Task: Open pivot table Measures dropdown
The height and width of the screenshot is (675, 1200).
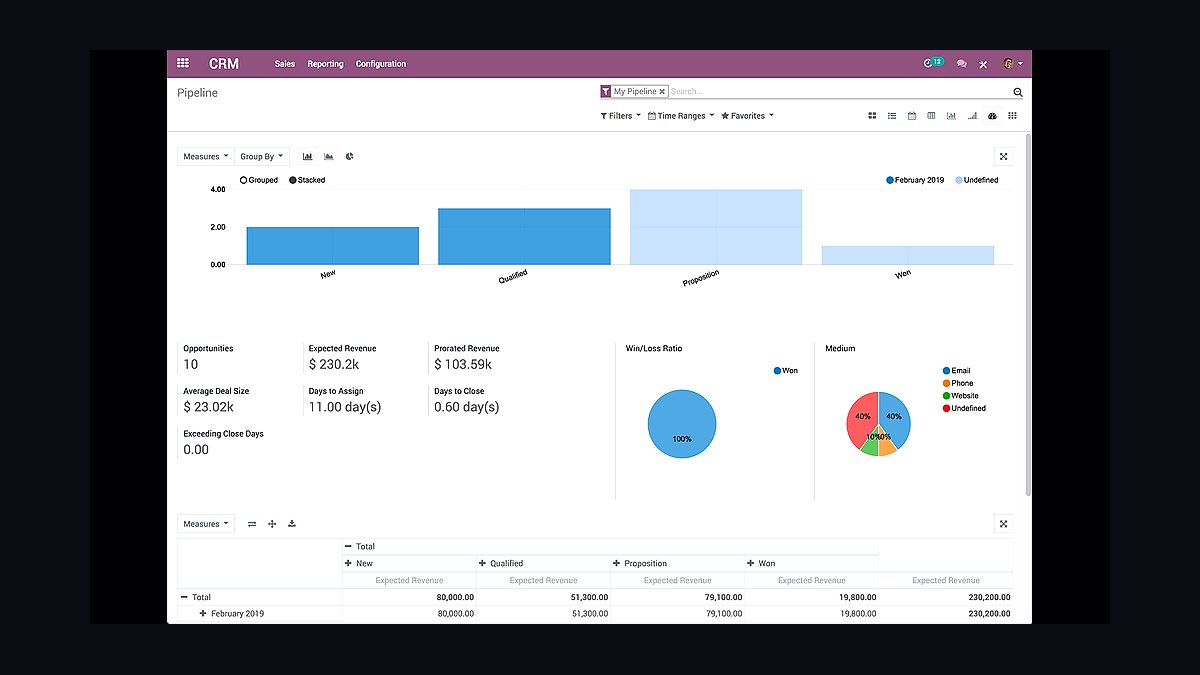Action: tap(206, 523)
